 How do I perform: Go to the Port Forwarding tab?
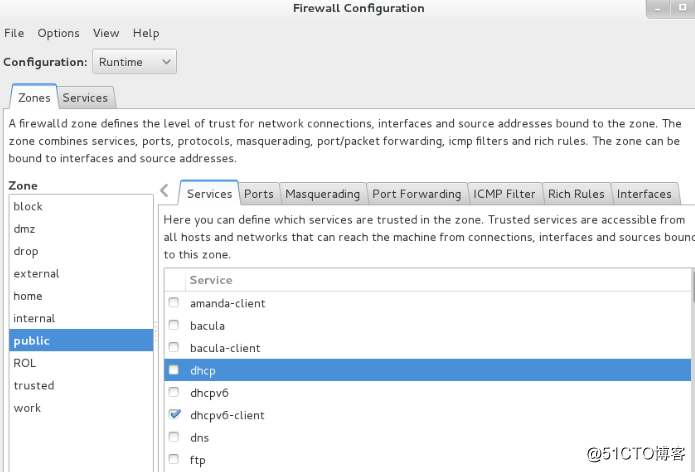click(x=416, y=194)
